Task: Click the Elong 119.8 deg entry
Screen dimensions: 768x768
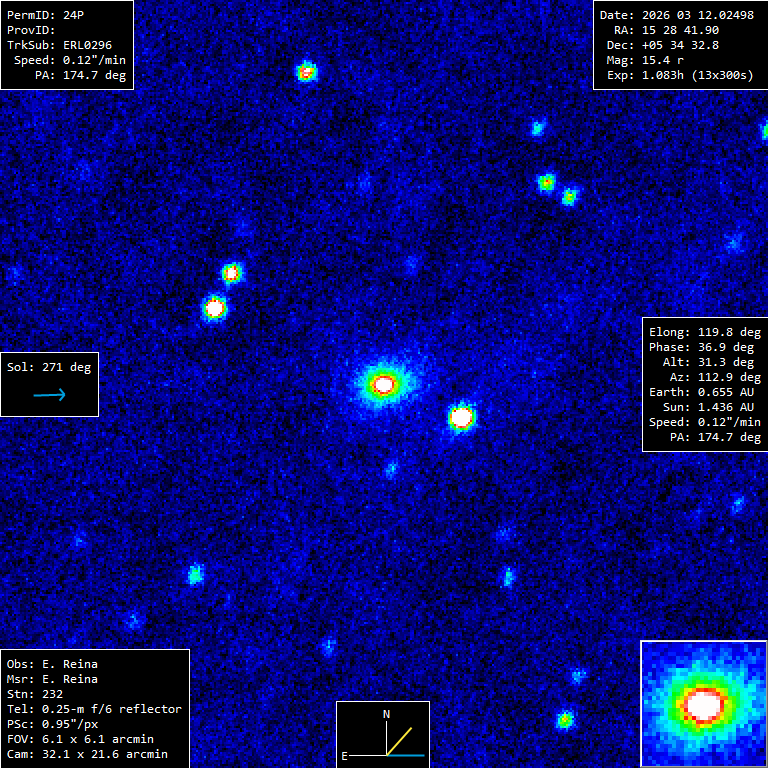Action: 705,332
